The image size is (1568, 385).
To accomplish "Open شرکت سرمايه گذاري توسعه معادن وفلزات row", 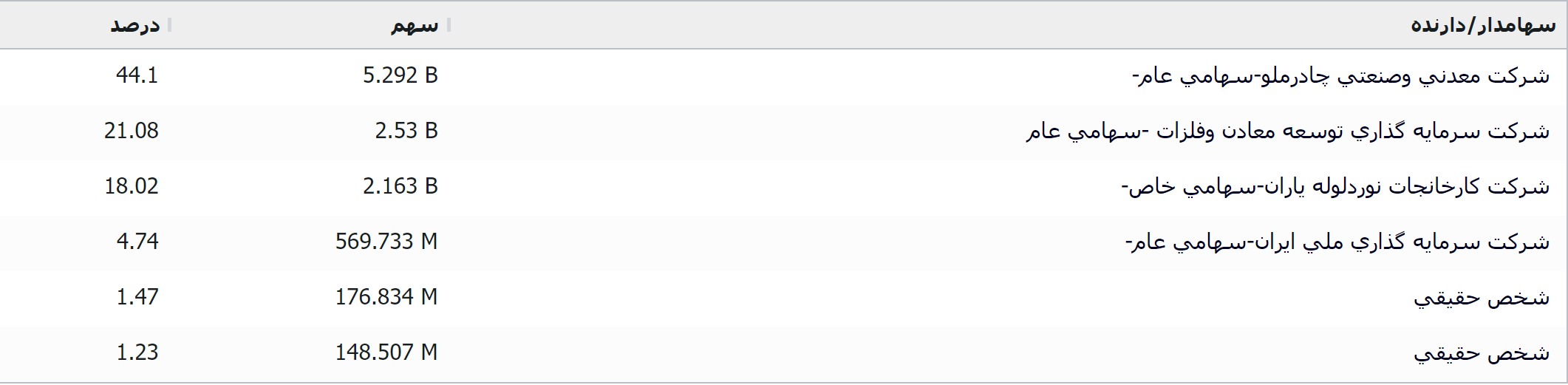I will (1287, 132).
